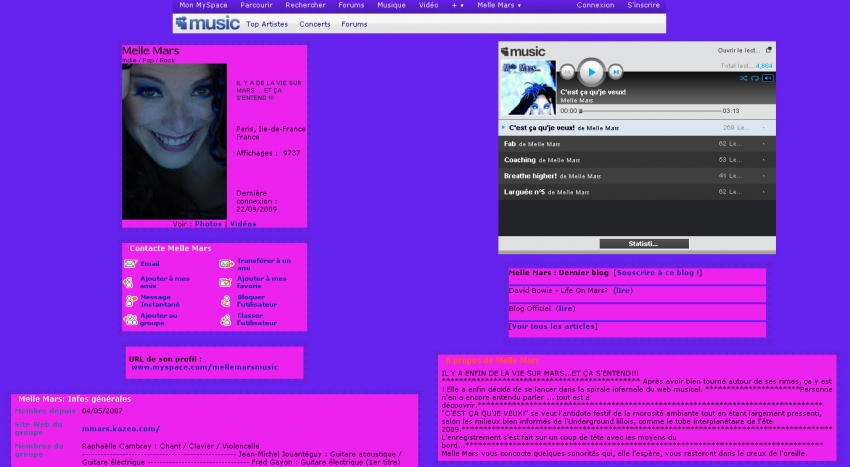The height and width of the screenshot is (467, 850).
Task: Open the Mon MySpace menu
Action: (x=203, y=5)
